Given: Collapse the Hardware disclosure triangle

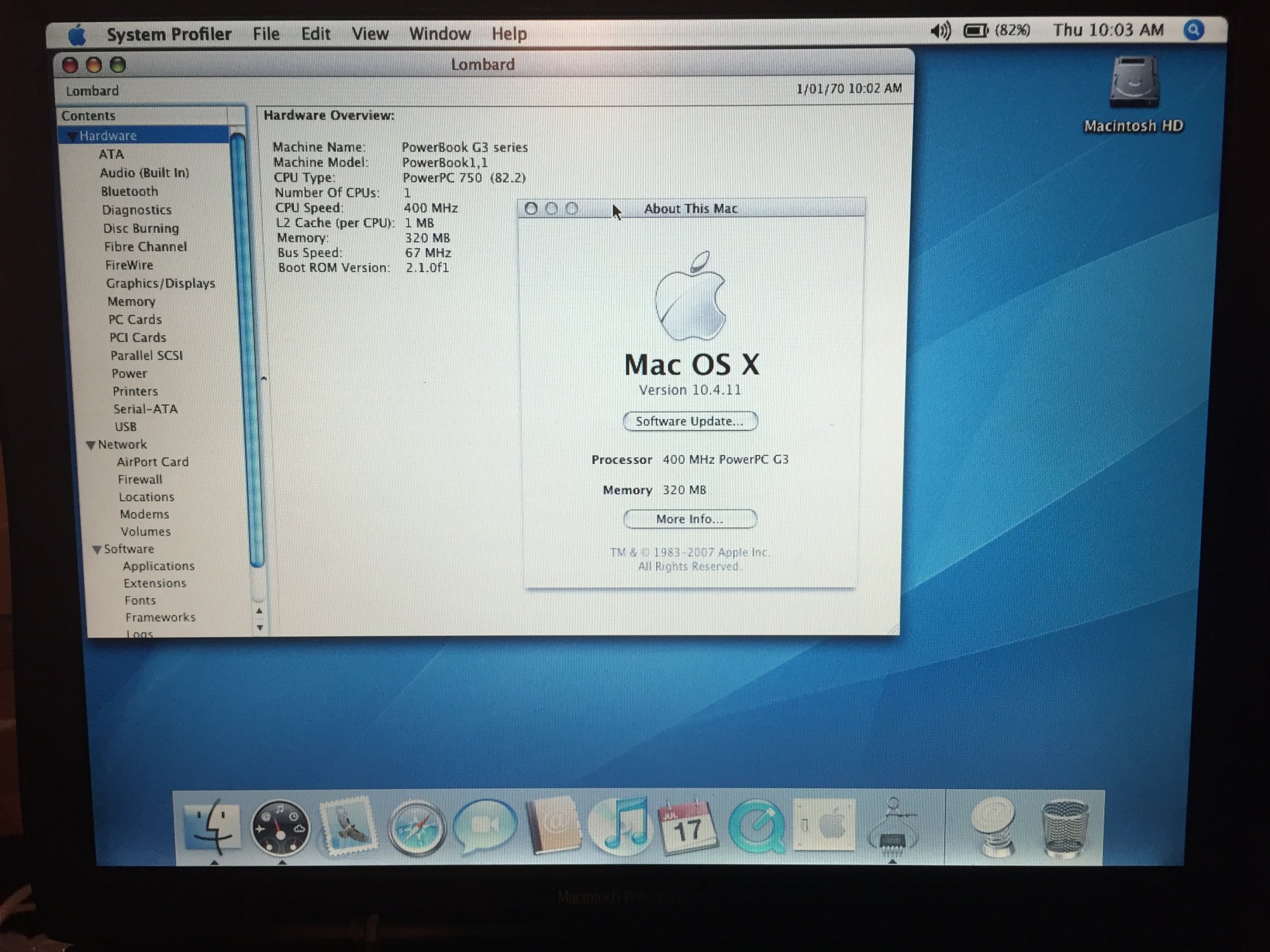Looking at the screenshot, I should (72, 136).
